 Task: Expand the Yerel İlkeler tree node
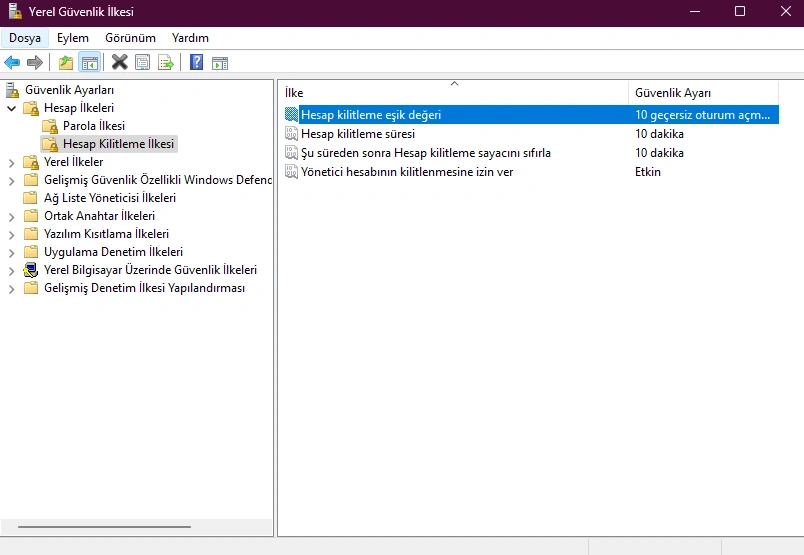12,162
